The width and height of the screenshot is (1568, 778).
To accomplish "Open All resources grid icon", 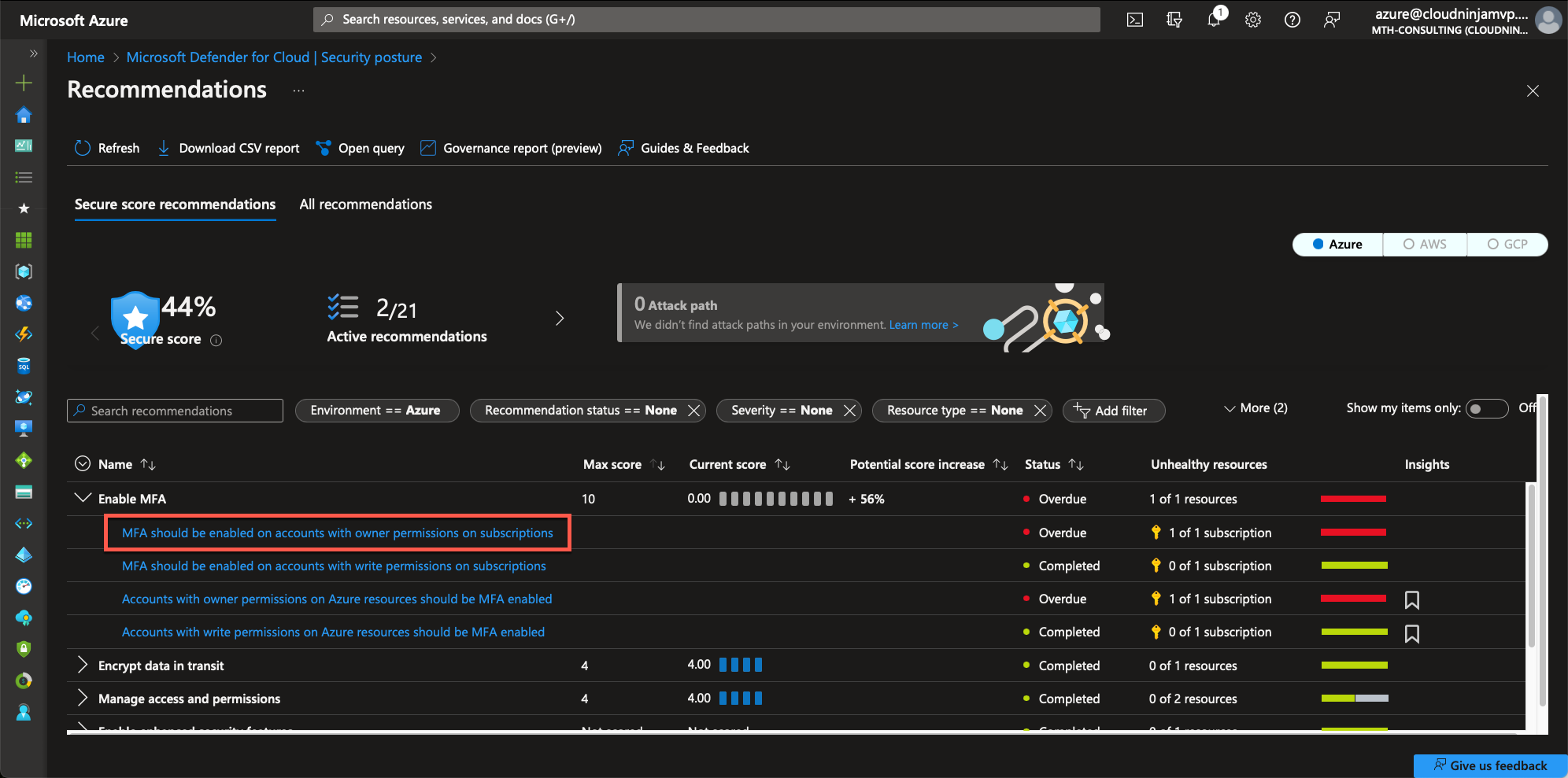I will (24, 240).
